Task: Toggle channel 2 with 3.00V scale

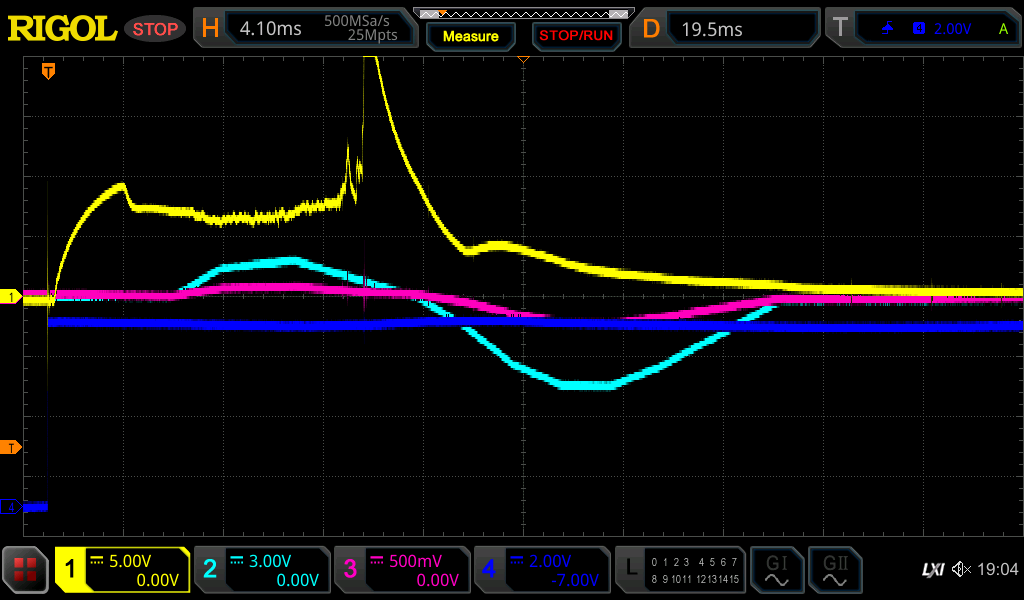Action: pos(261,570)
